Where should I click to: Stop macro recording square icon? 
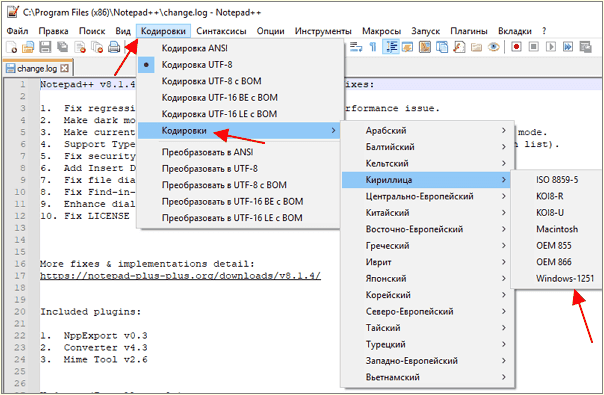click(534, 47)
